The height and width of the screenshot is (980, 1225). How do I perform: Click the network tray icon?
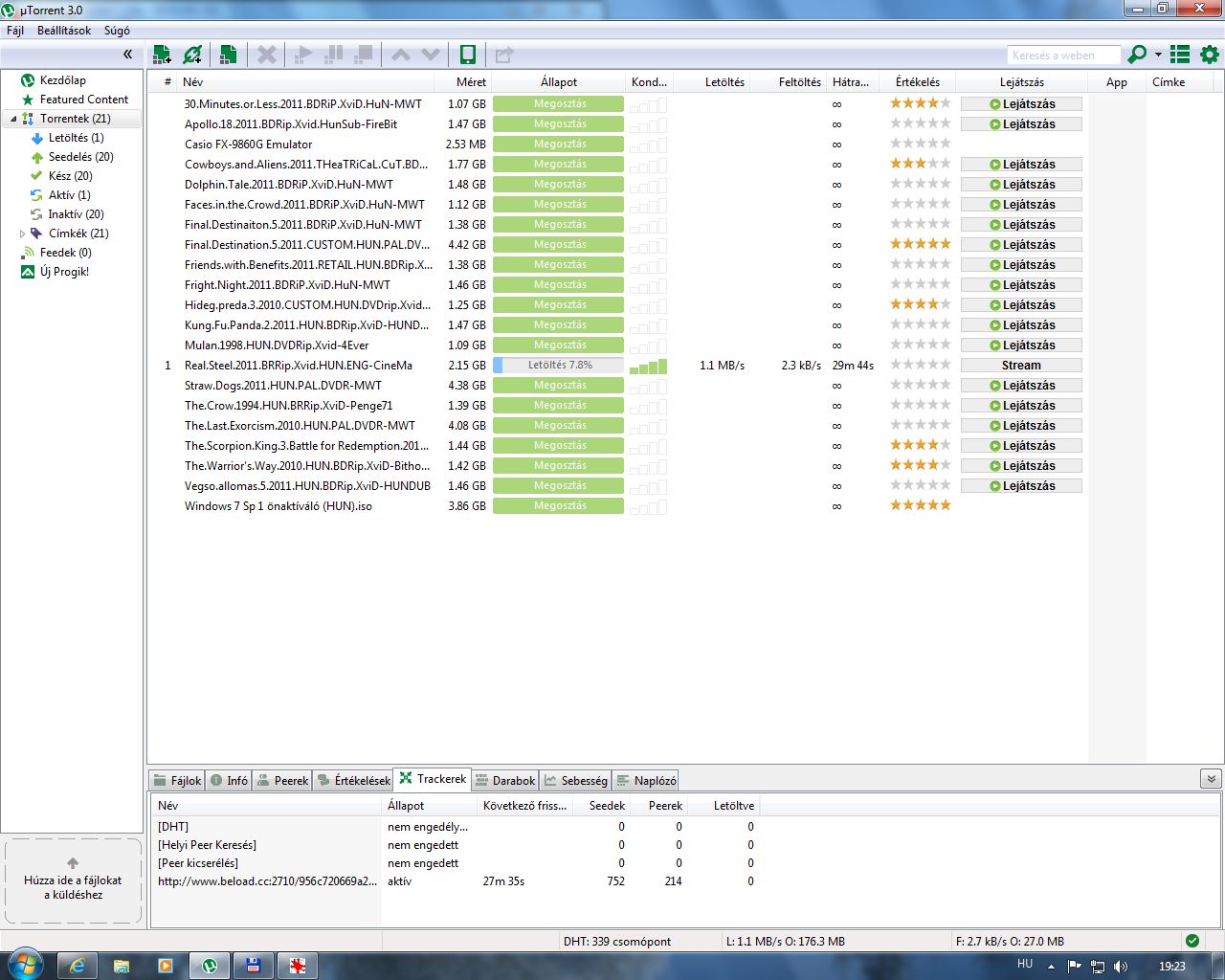click(1098, 967)
